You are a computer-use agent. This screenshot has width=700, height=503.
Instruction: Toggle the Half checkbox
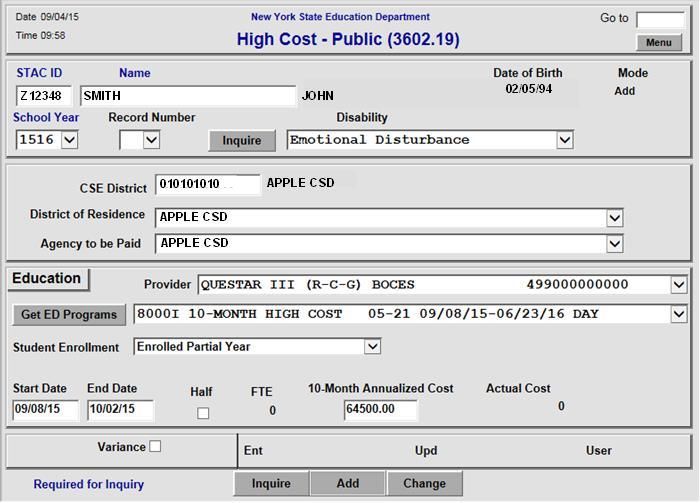[x=203, y=413]
